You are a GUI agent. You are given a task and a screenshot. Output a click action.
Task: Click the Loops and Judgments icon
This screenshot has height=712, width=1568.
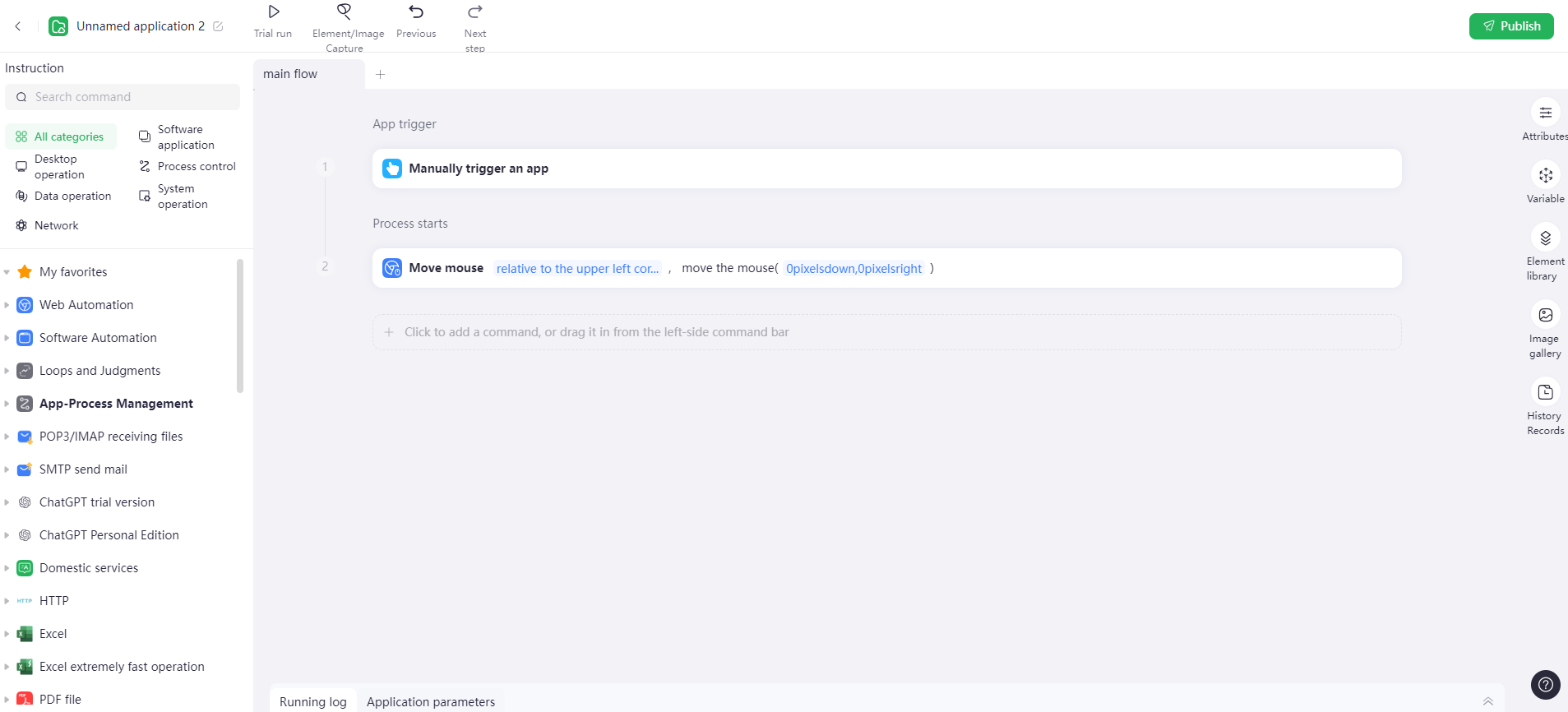(25, 371)
